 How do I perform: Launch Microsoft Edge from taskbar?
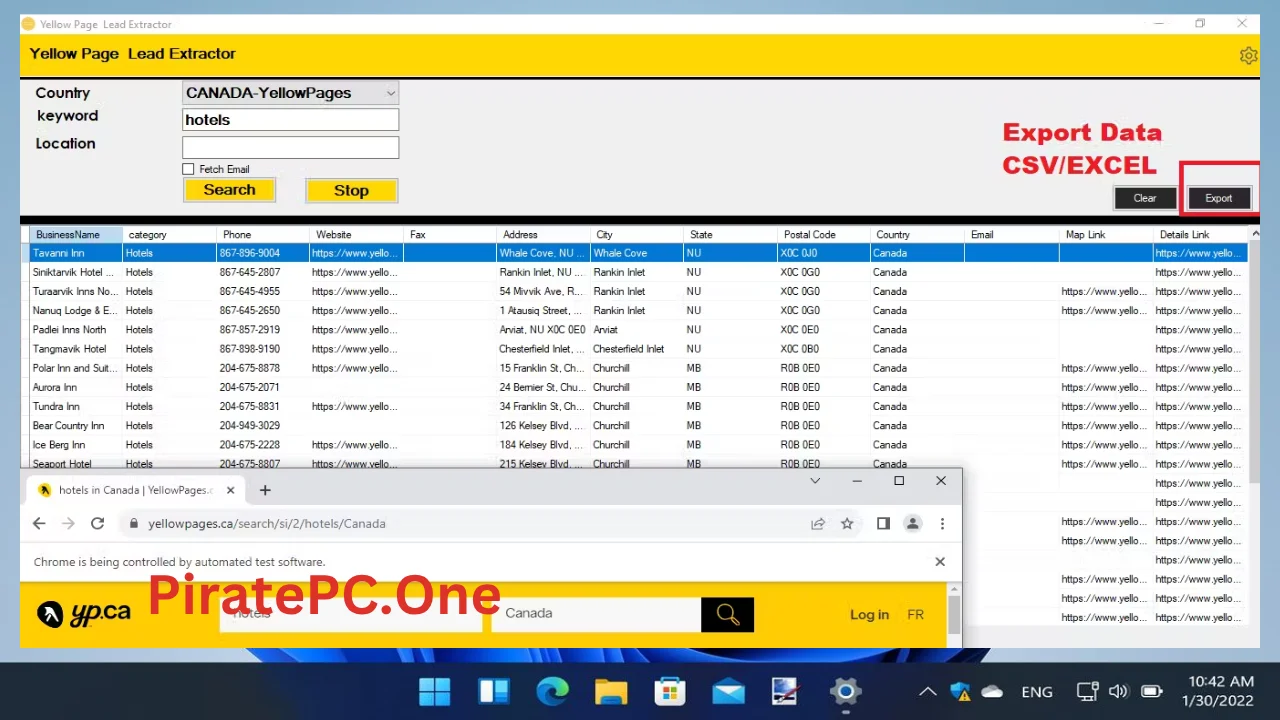[552, 692]
